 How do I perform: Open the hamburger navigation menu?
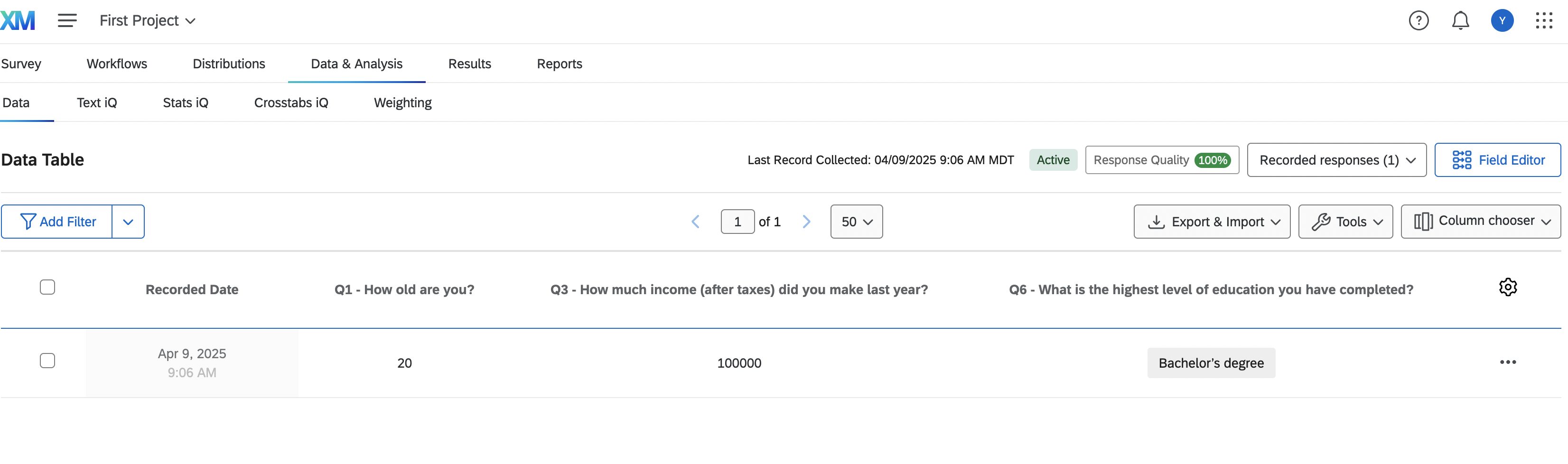pyautogui.click(x=67, y=21)
